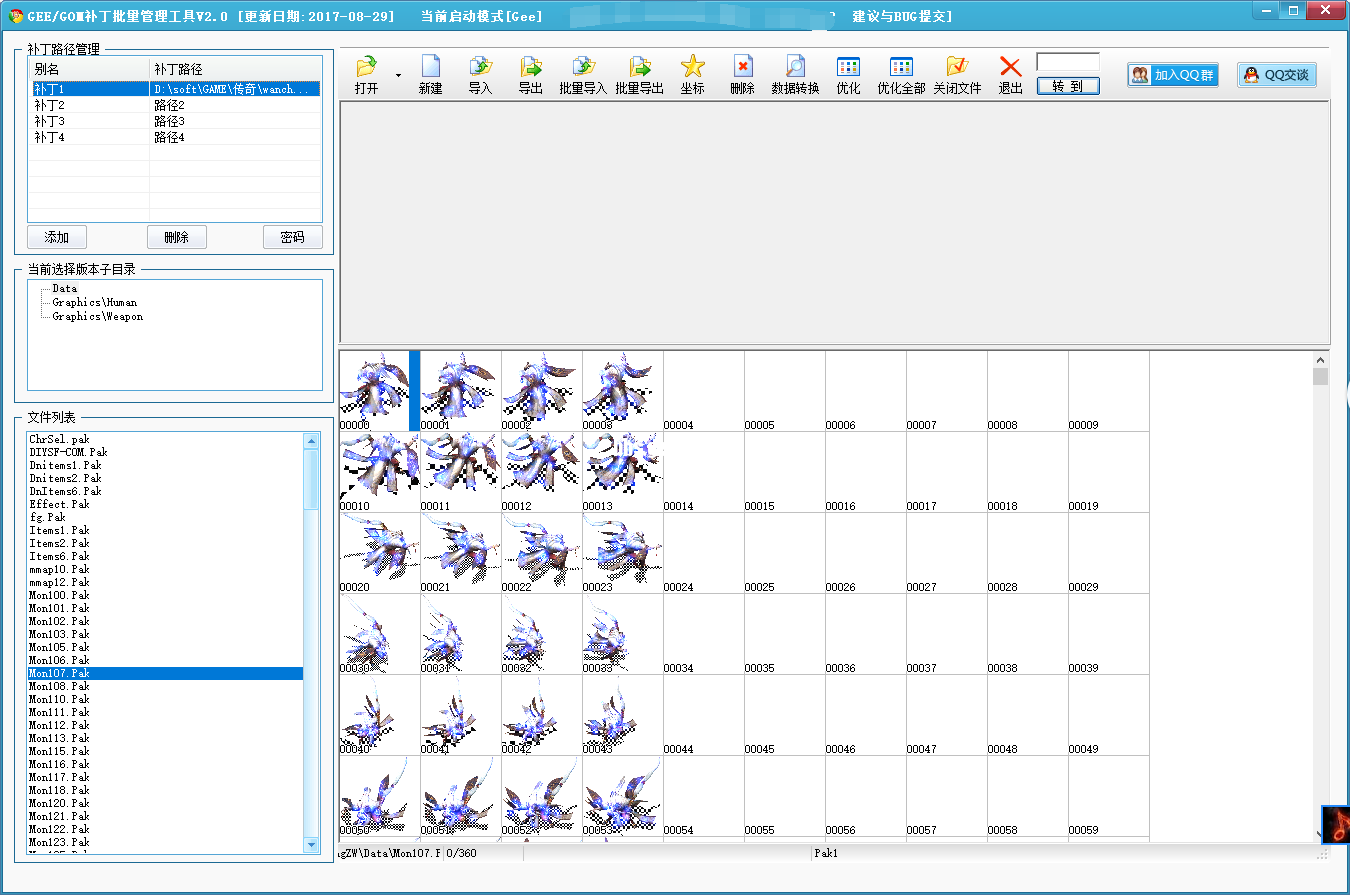Select sprite thumbnail 00003
The width and height of the screenshot is (1350, 895).
pos(622,390)
